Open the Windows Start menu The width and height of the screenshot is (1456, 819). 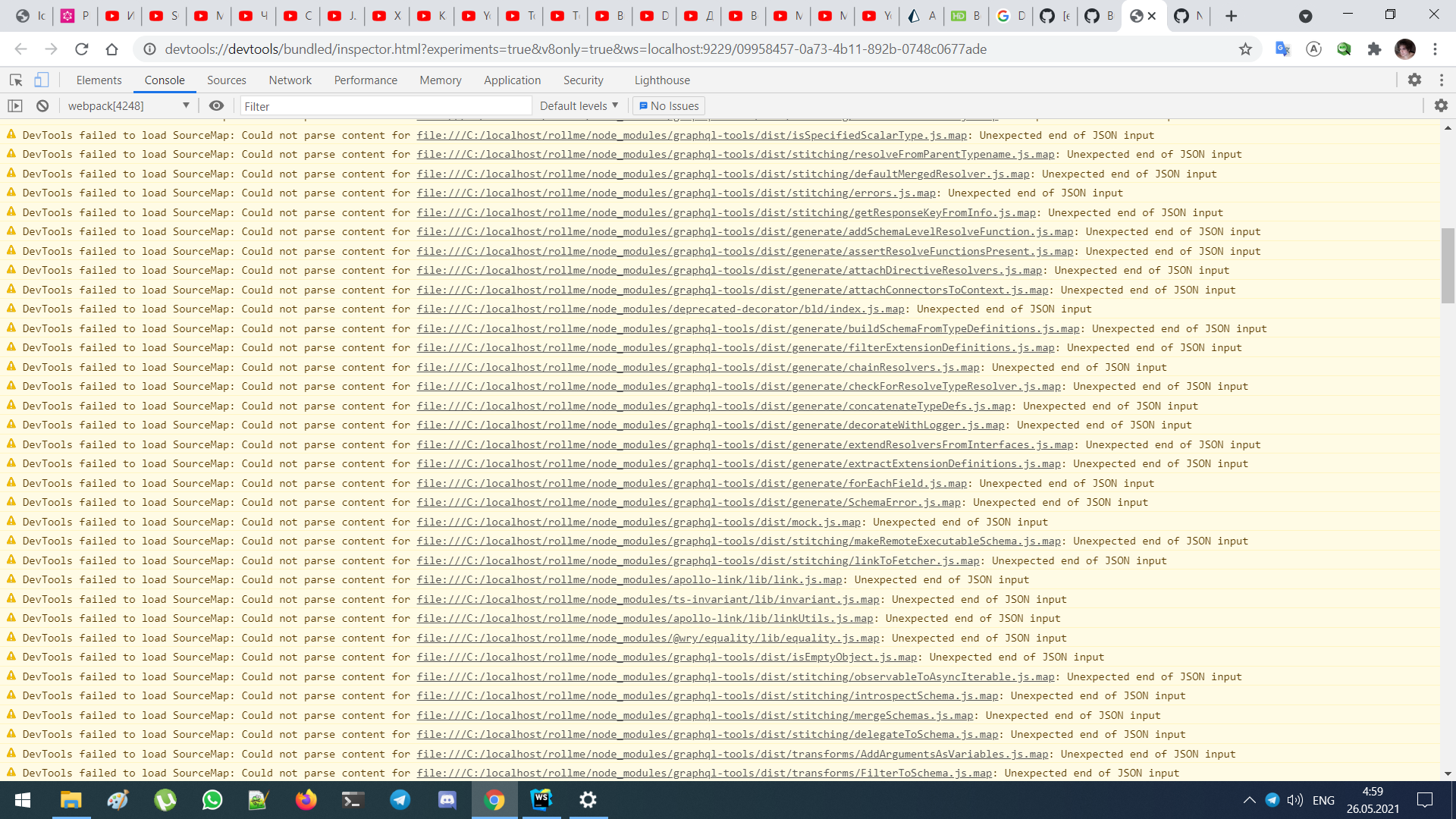[23, 800]
